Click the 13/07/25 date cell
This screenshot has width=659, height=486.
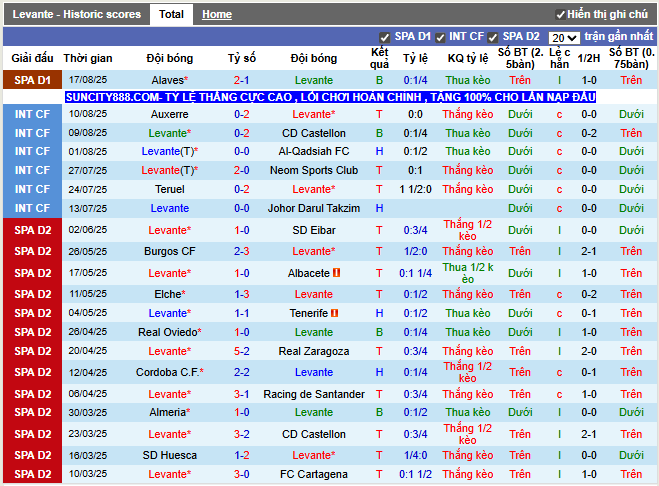pos(88,208)
